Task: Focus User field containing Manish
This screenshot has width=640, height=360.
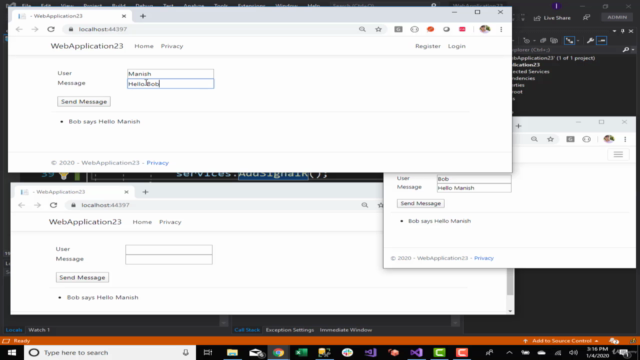Action: click(170, 74)
